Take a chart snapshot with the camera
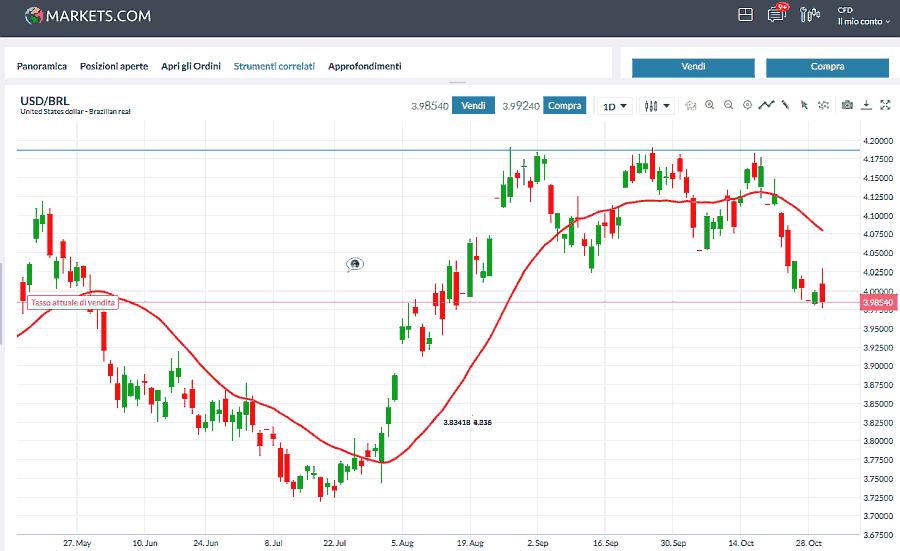The width and height of the screenshot is (900, 551). click(x=847, y=105)
